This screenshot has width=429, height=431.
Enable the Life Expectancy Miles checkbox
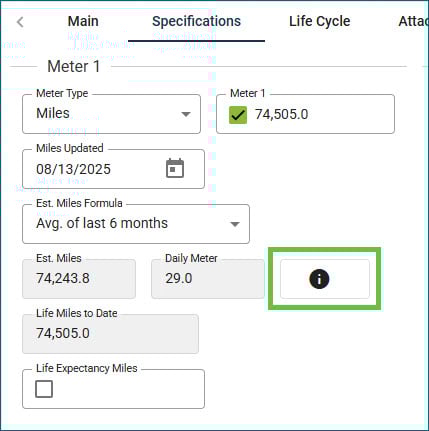coord(44,389)
